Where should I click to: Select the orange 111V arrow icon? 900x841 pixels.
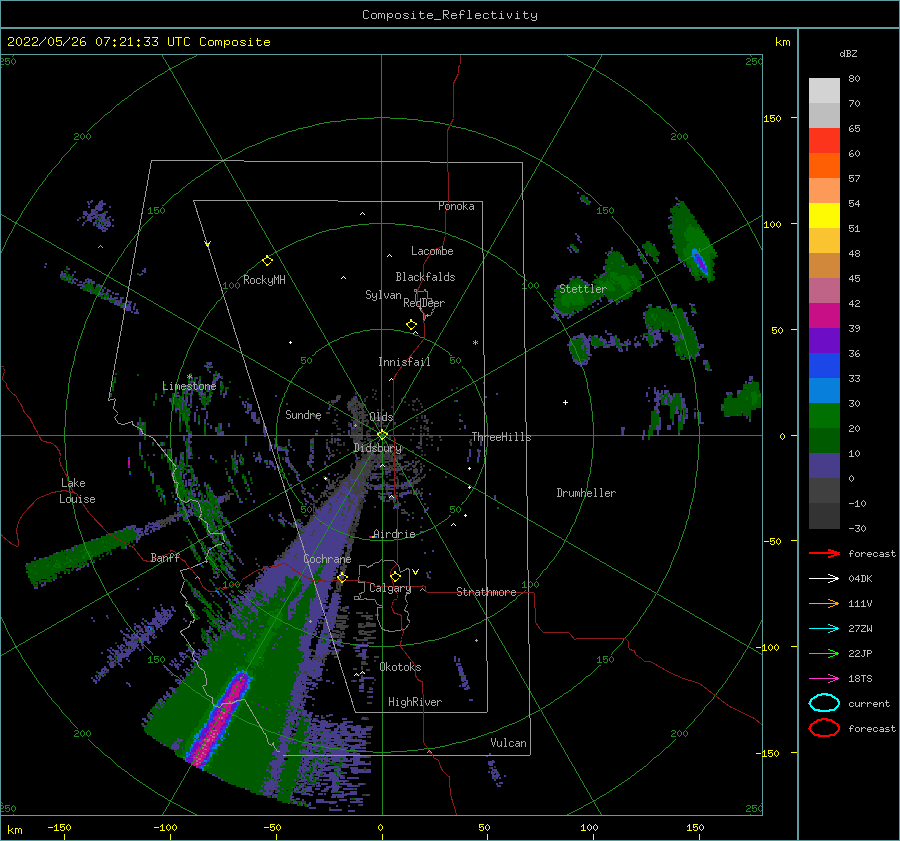coord(824,603)
